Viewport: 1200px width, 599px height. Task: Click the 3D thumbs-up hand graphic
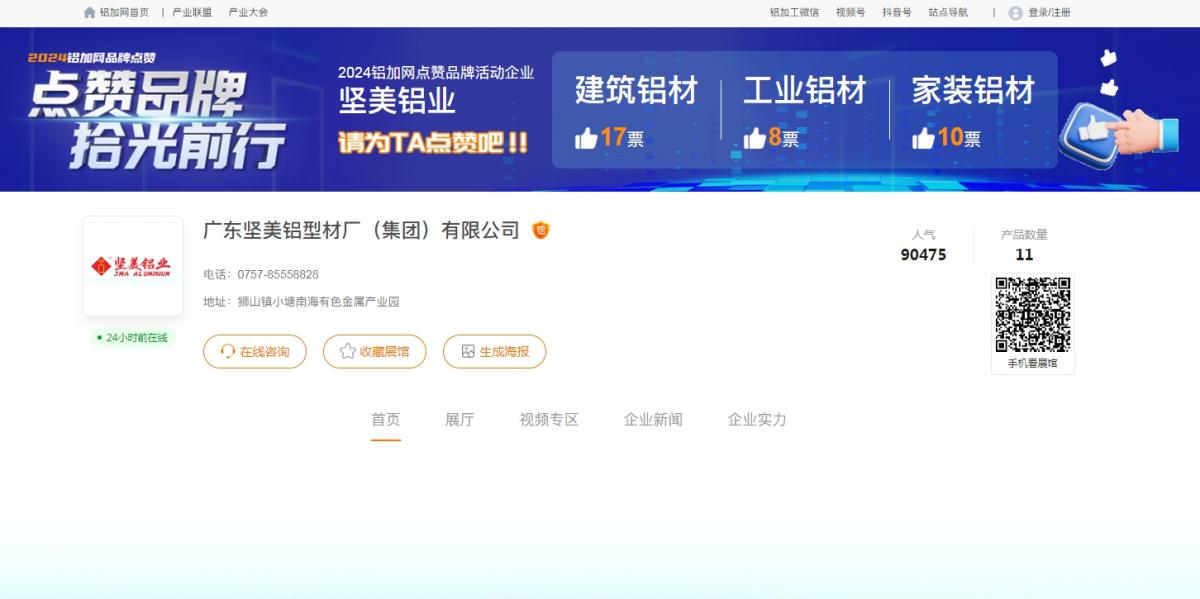1121,134
